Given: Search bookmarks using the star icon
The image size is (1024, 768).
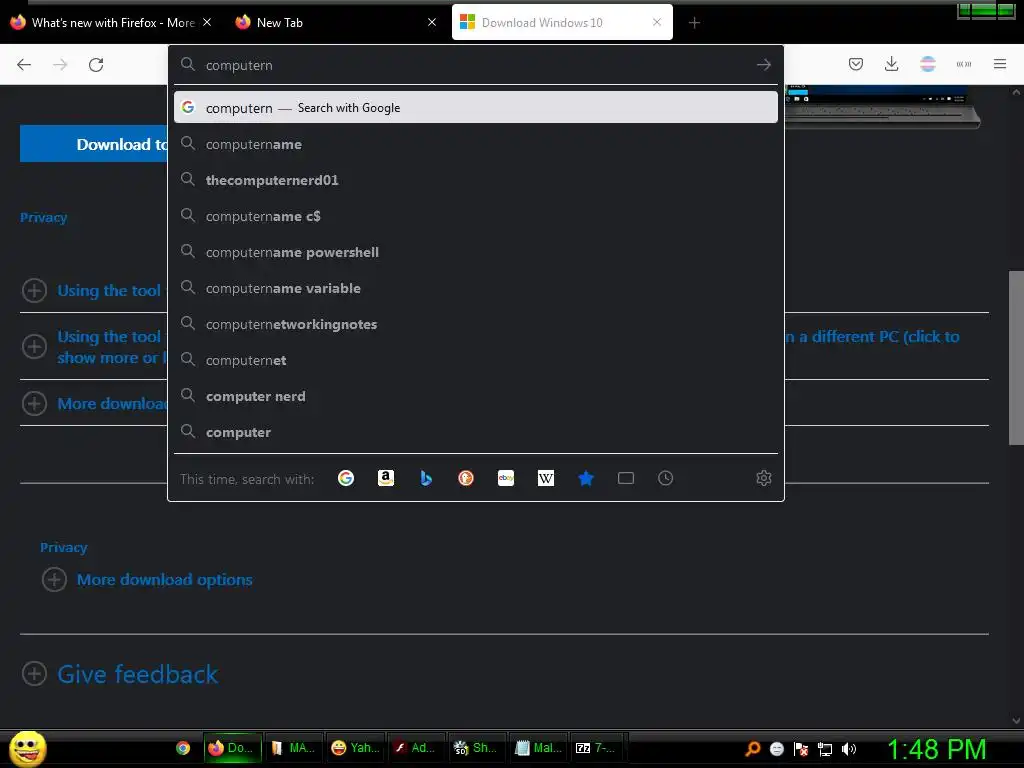Looking at the screenshot, I should tap(586, 479).
